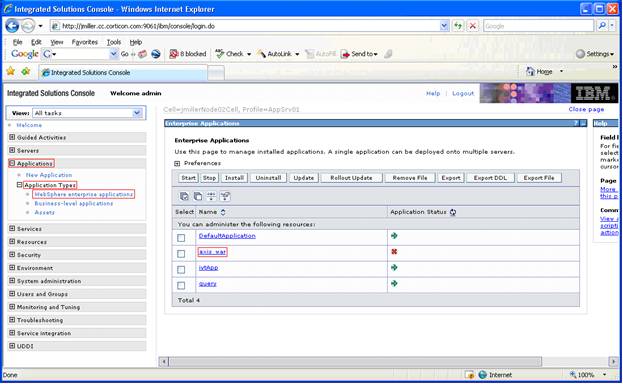Expand the UDDI navigation node

pos(12,346)
